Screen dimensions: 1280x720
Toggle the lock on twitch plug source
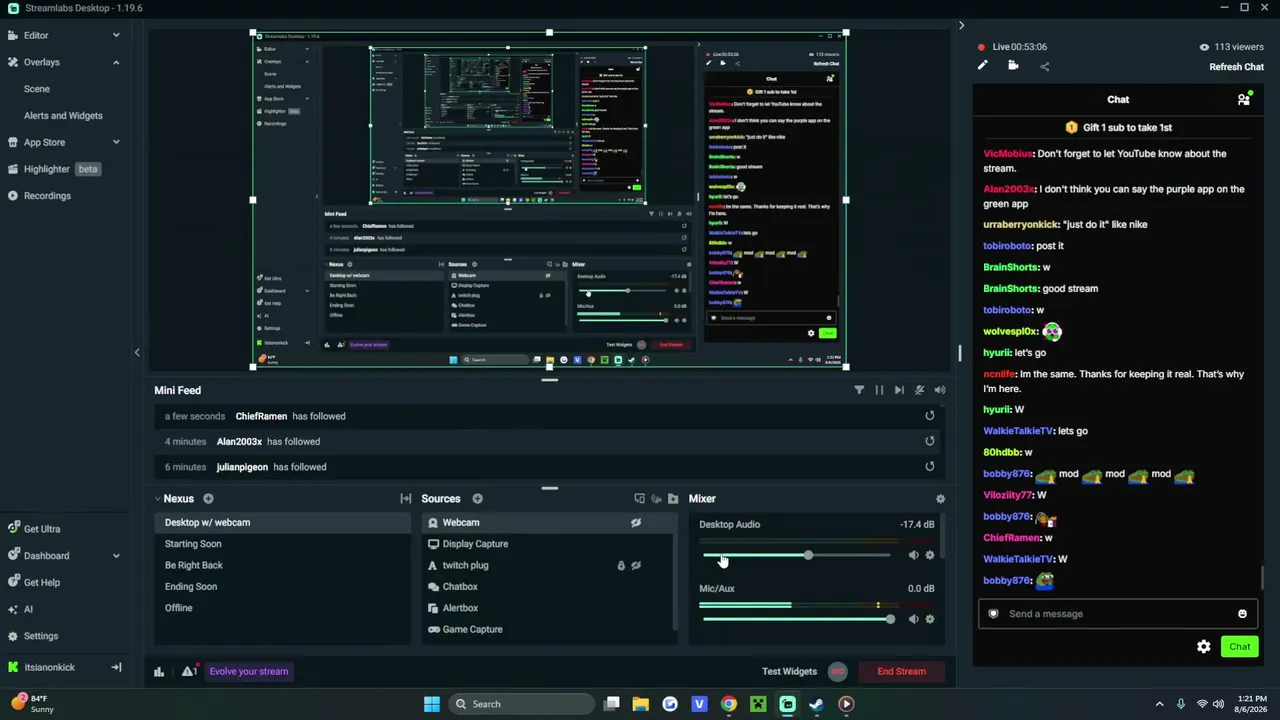coord(621,566)
